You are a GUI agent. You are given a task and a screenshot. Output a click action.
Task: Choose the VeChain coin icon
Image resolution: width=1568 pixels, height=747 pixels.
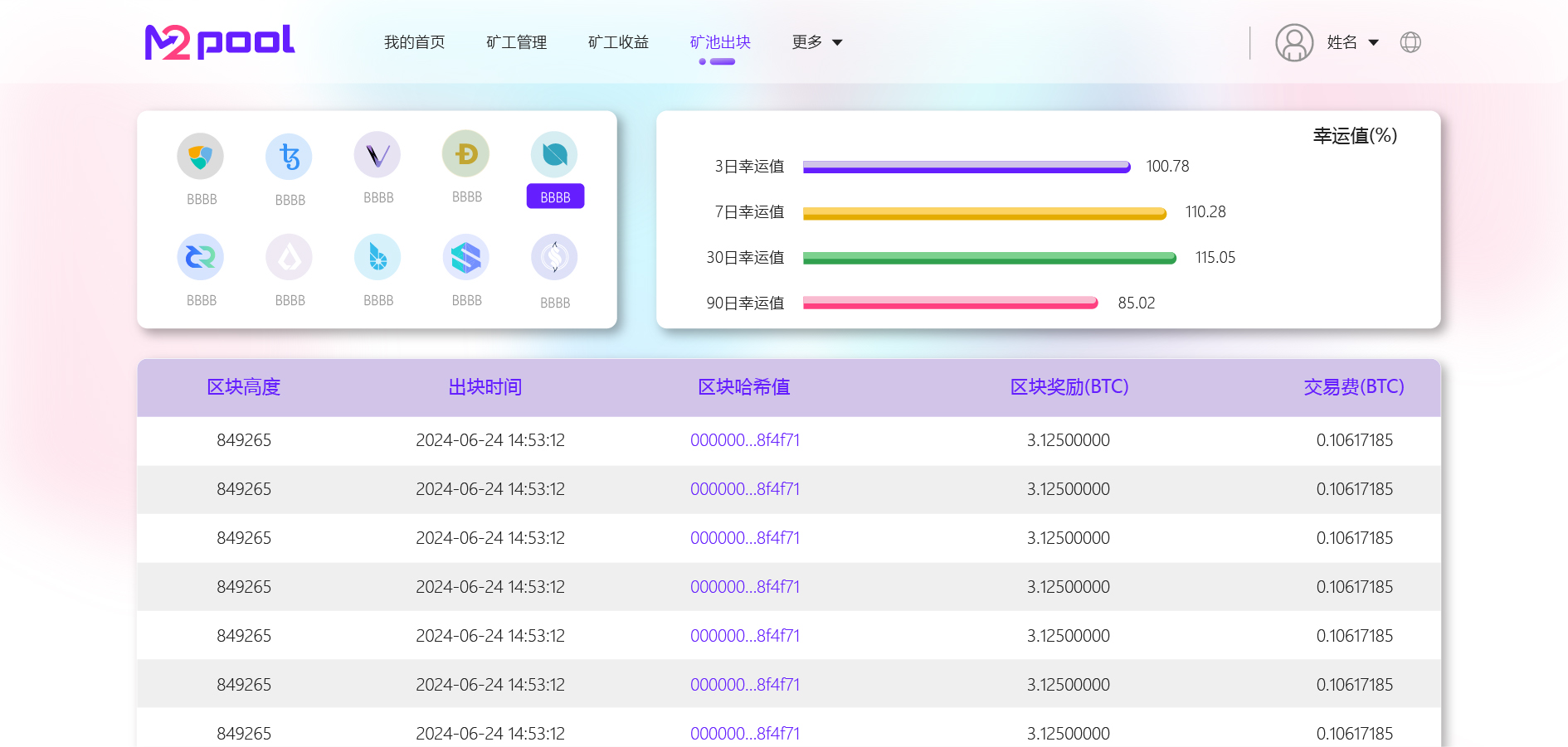[377, 155]
